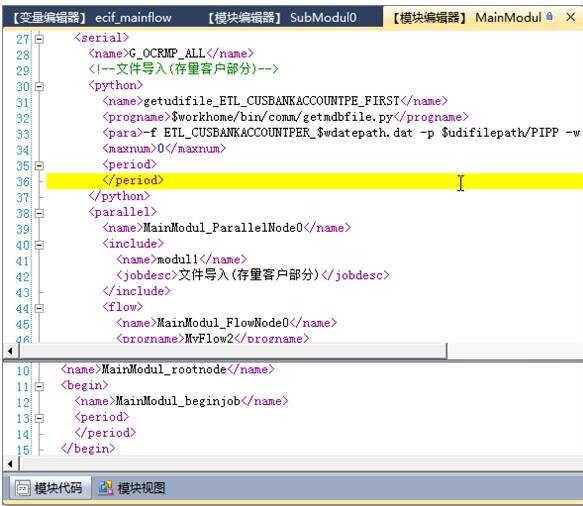Viewport: 583px width, 506px height.
Task: Click the lock icon on MainModul tab
Action: pos(550,16)
